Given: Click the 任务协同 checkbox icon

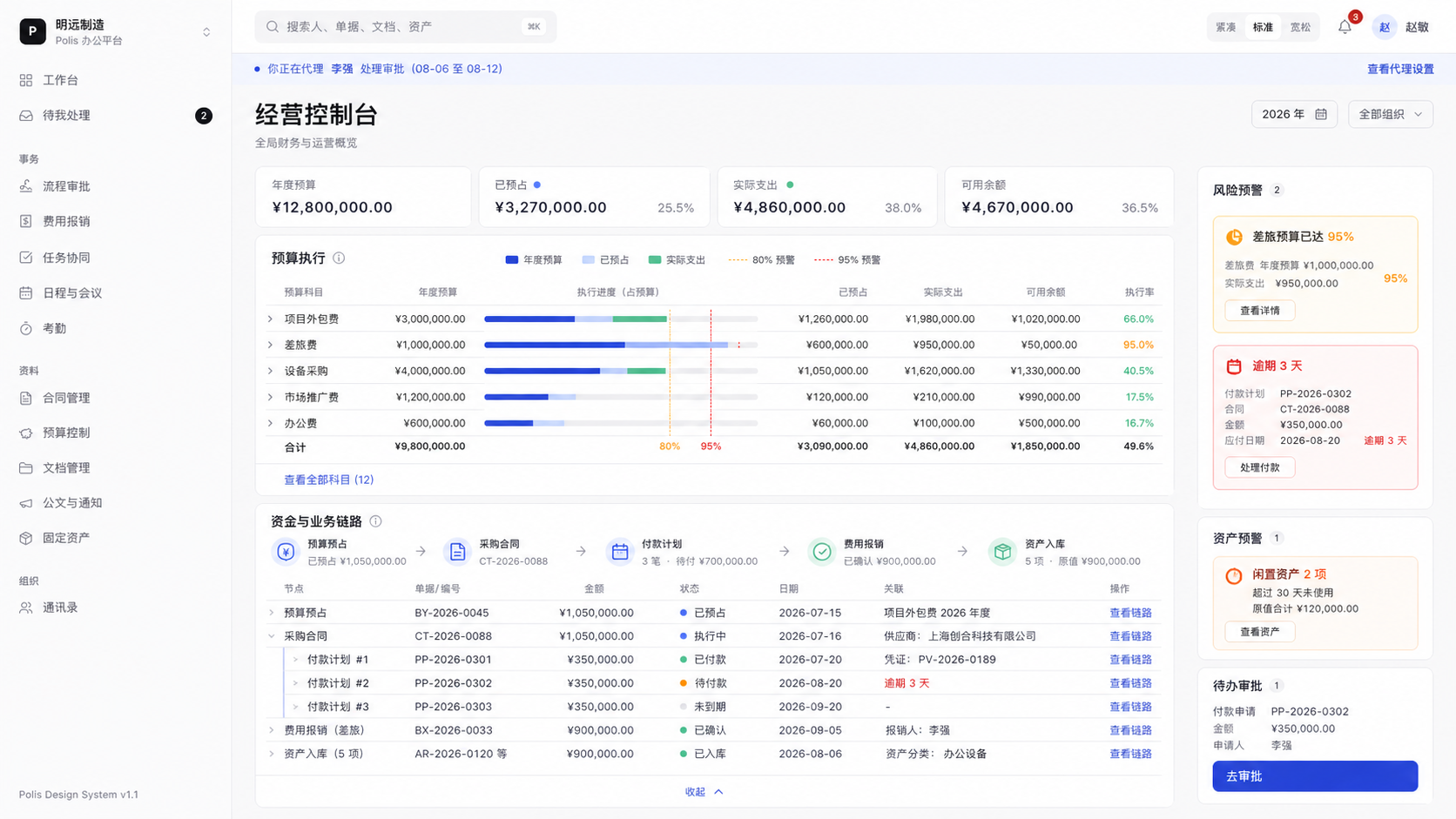Looking at the screenshot, I should (x=26, y=258).
